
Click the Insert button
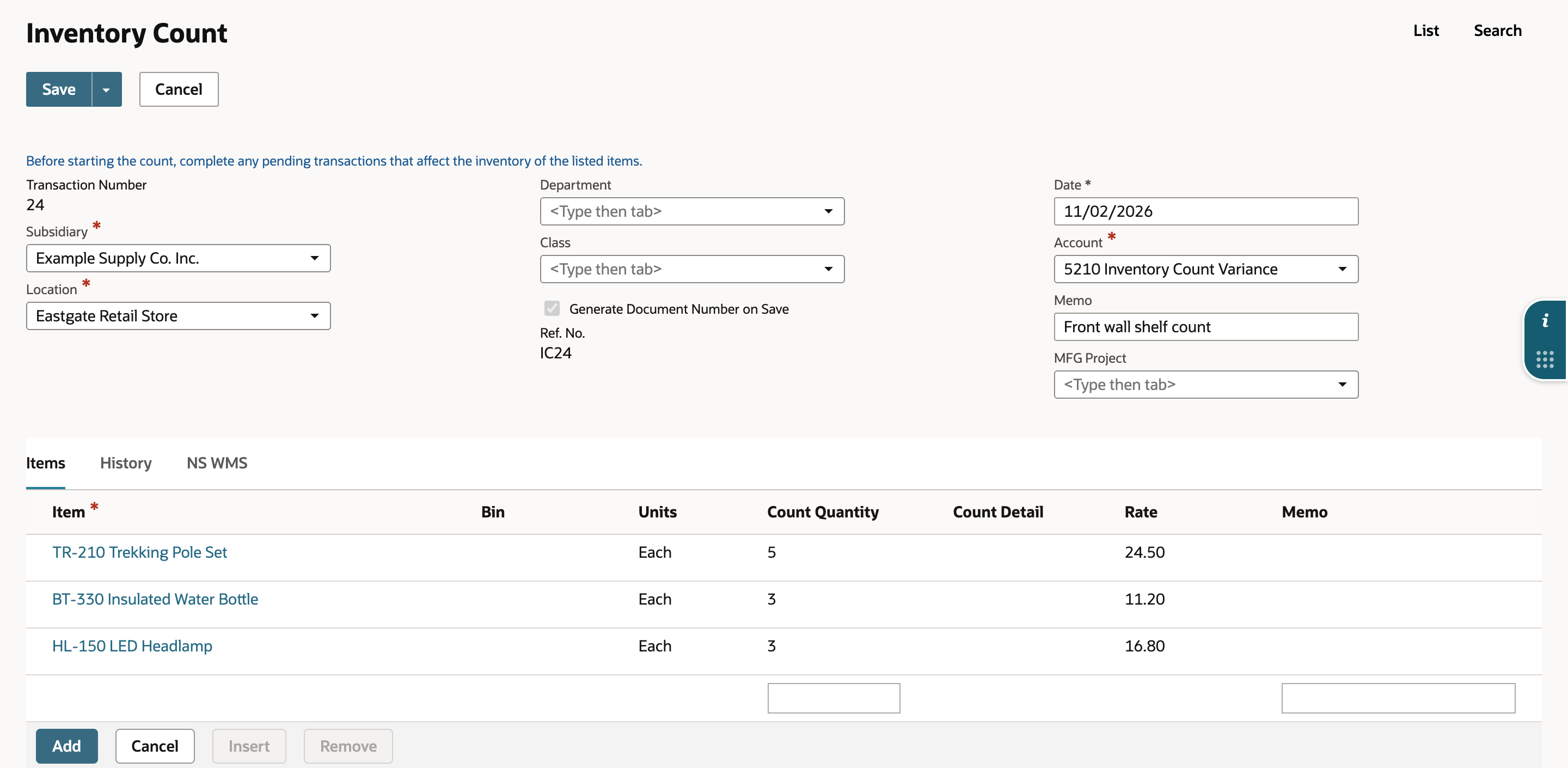click(x=249, y=746)
